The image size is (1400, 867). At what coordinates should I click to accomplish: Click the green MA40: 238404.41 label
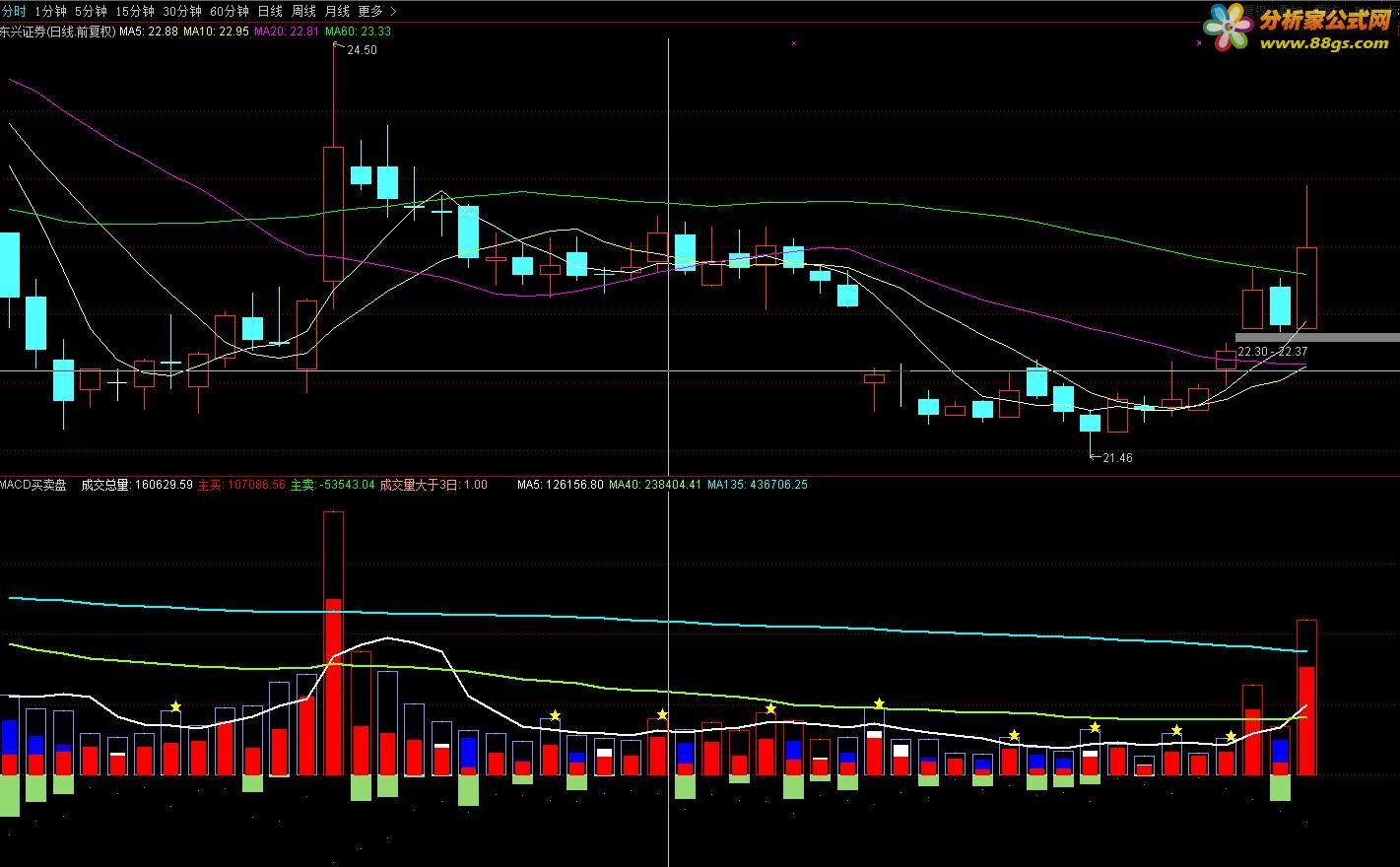point(655,485)
